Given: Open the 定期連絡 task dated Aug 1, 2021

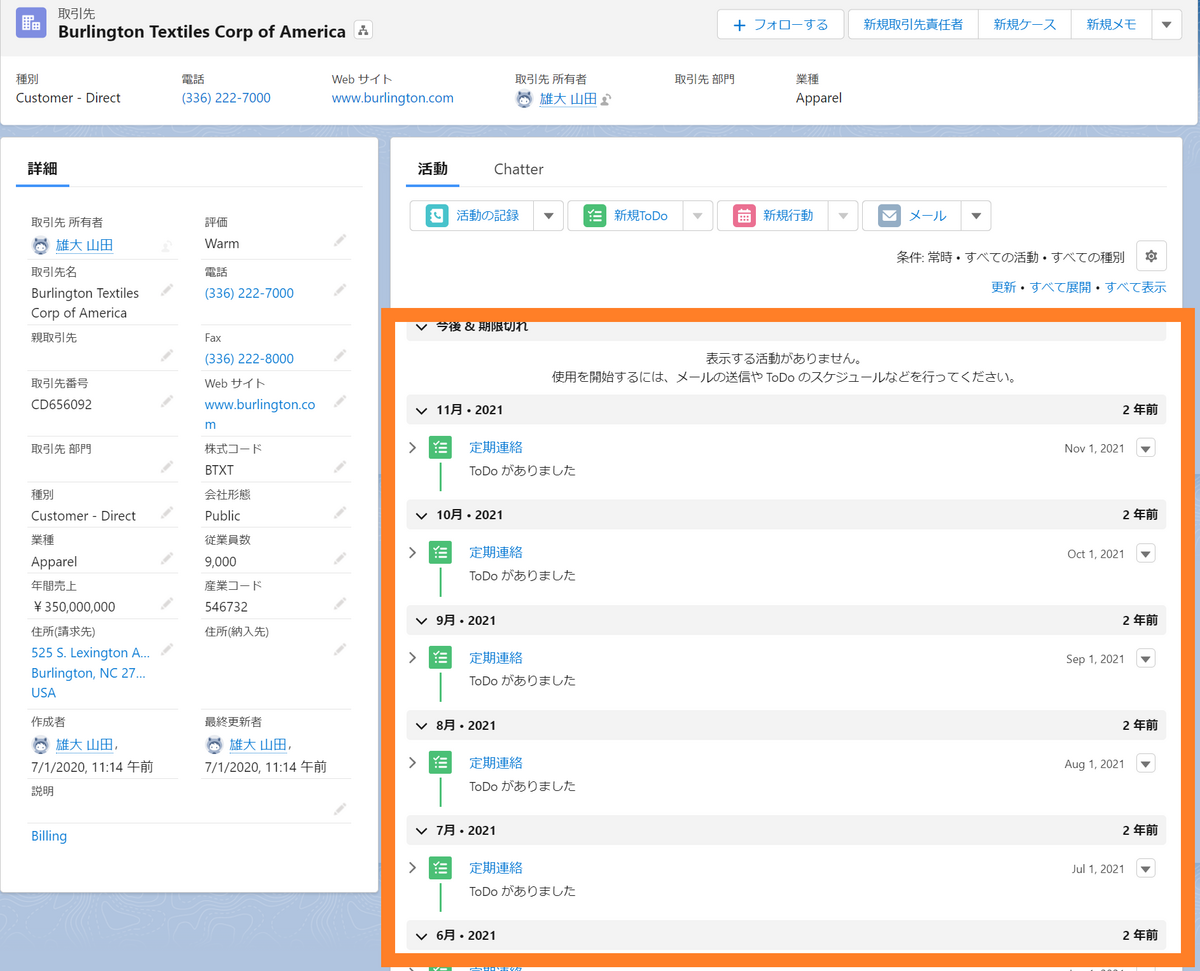Looking at the screenshot, I should coord(496,763).
